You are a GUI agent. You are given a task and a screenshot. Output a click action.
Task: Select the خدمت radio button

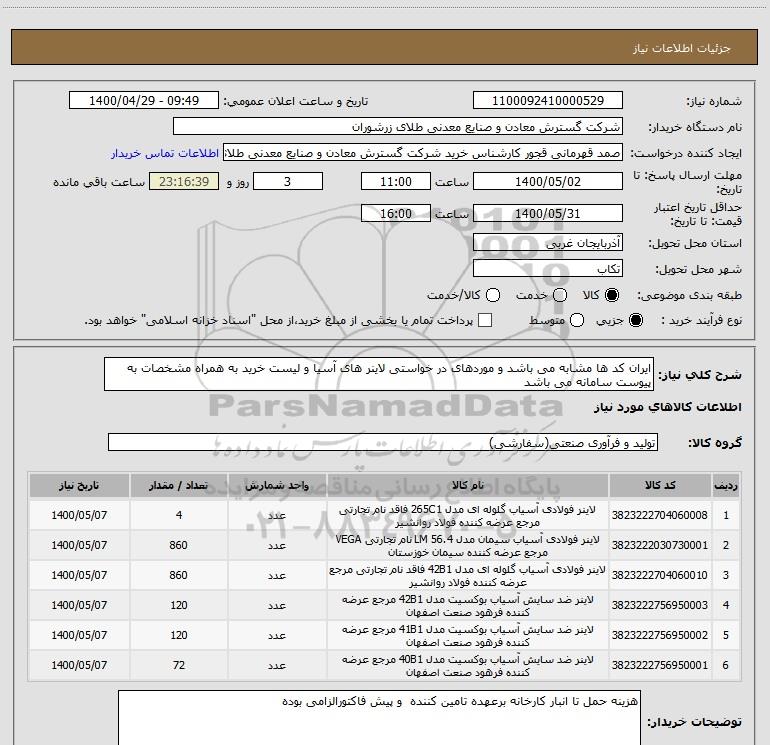coord(560,295)
